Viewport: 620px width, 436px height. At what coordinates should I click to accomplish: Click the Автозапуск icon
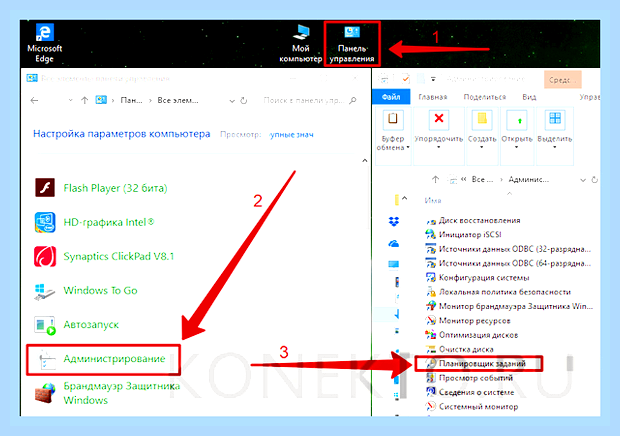coord(45,325)
